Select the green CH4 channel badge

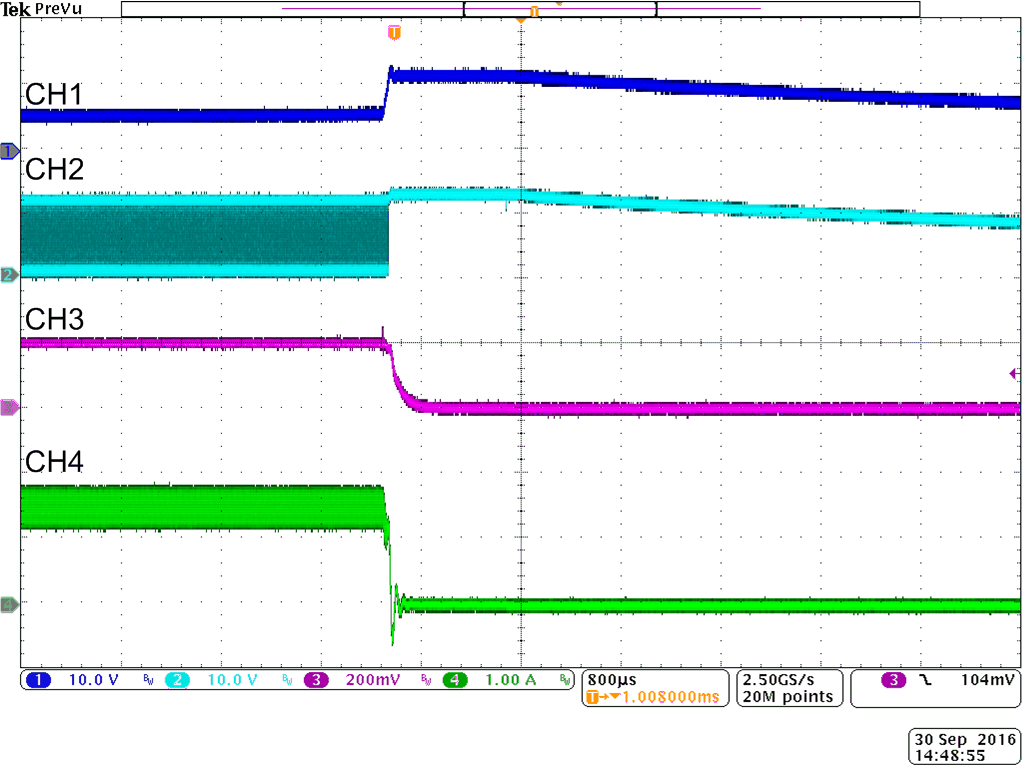[454, 680]
